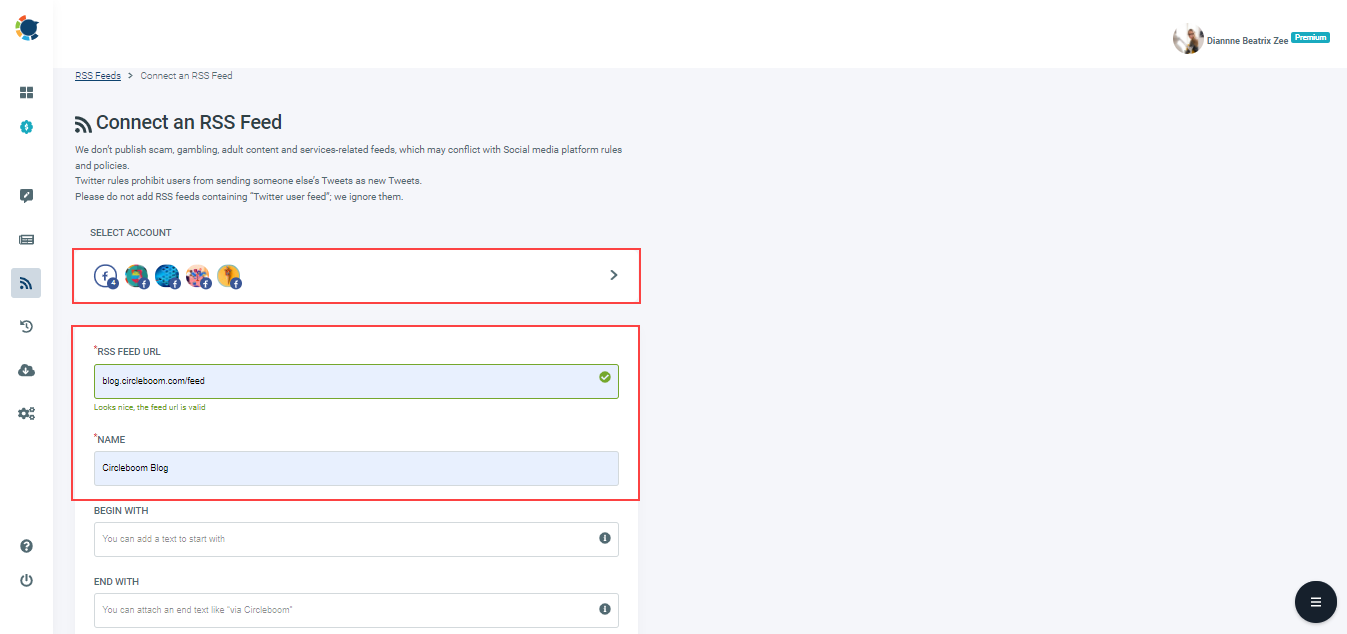Viewport: 1347px width, 634px height.
Task: Select the RSS Feeds sidebar icon
Action: coord(27,283)
